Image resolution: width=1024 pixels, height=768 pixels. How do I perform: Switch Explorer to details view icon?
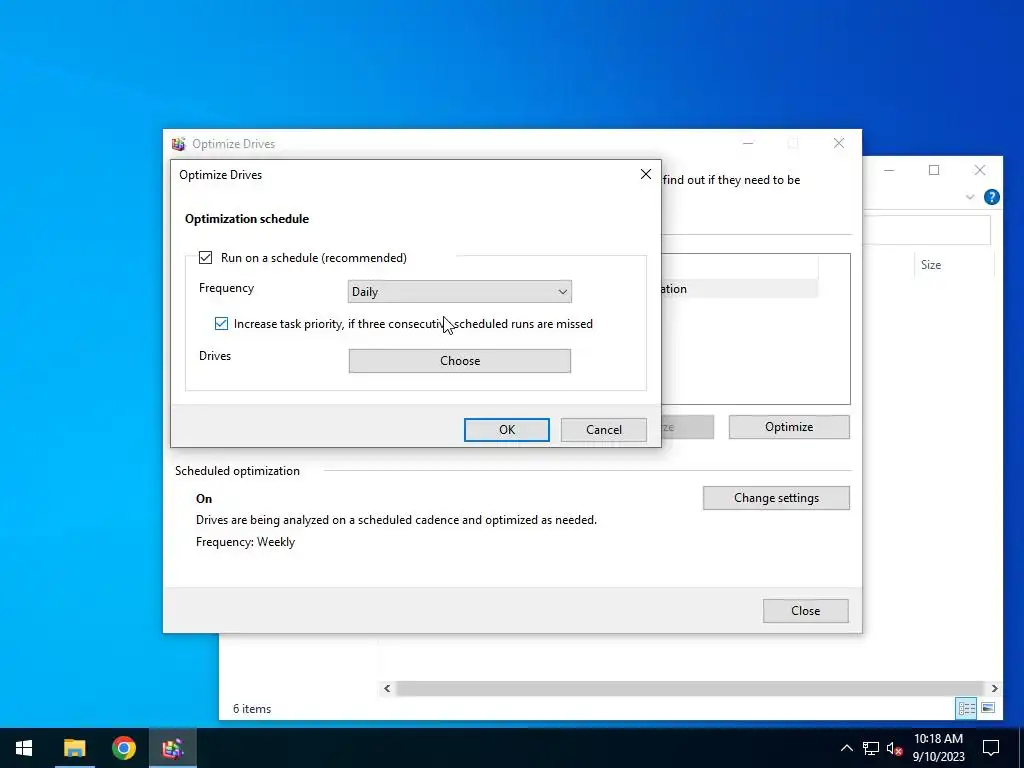click(967, 708)
